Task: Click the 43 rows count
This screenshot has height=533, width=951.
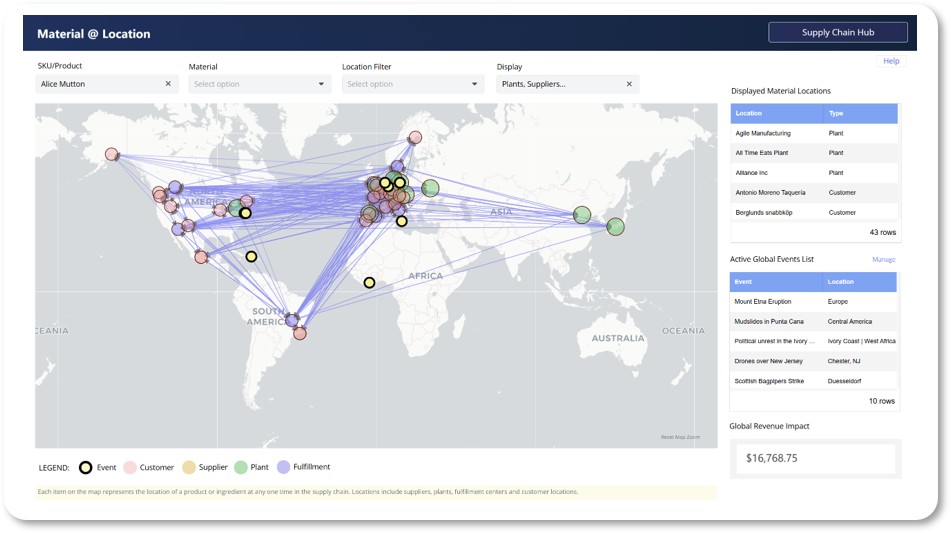Action: [882, 232]
